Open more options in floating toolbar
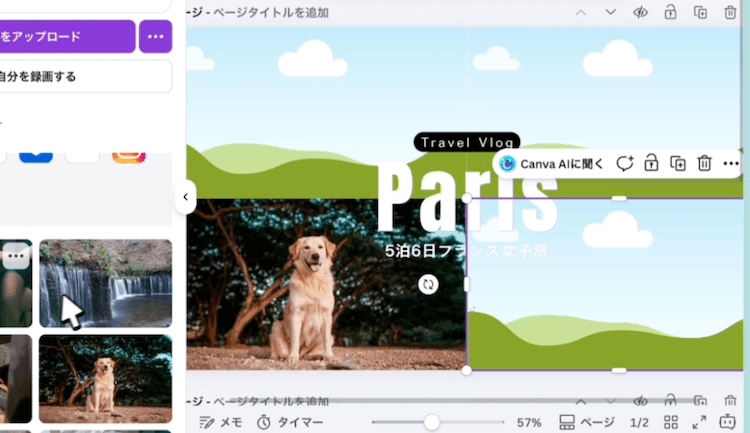This screenshot has width=750, height=433. 730,164
